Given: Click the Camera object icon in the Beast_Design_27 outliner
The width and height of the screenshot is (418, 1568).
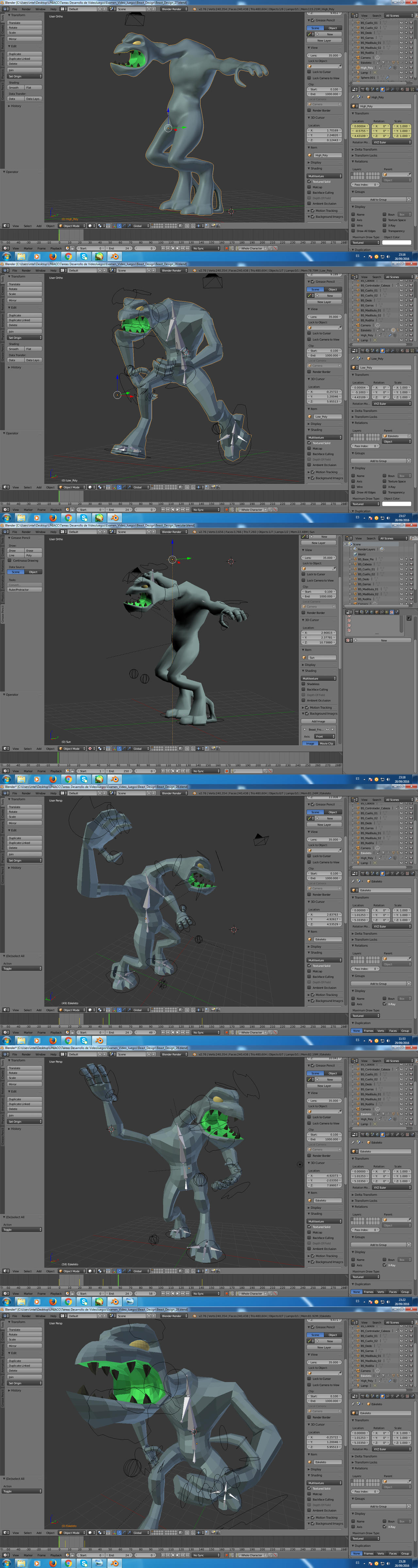Looking at the screenshot, I should pyautogui.click(x=358, y=58).
